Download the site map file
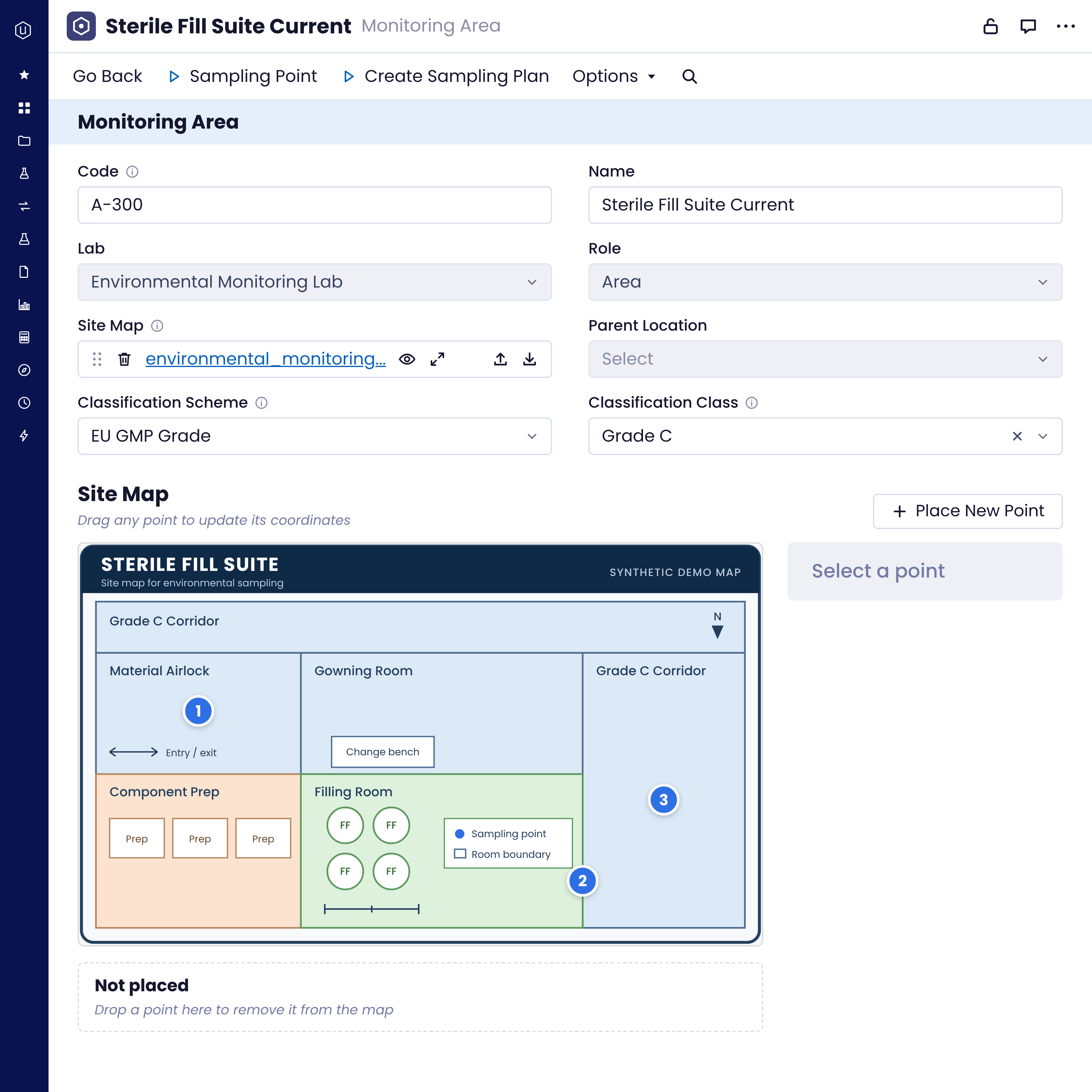The height and width of the screenshot is (1092, 1092). (x=530, y=359)
